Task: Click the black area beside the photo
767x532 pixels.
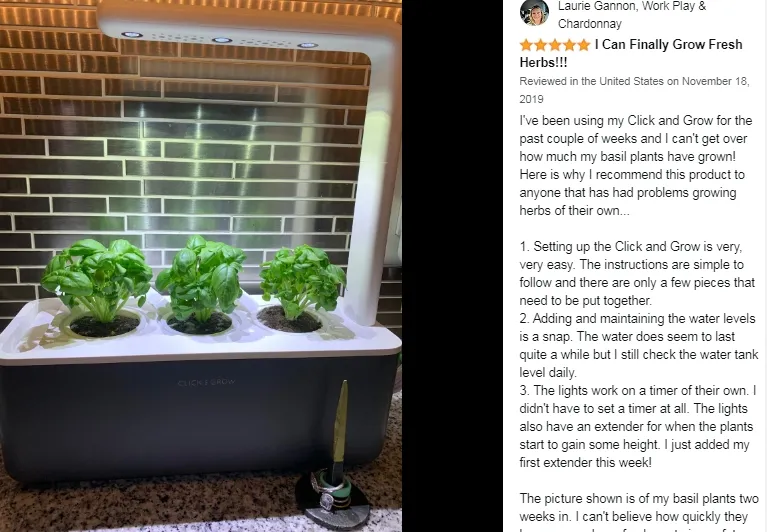Action: click(x=452, y=266)
